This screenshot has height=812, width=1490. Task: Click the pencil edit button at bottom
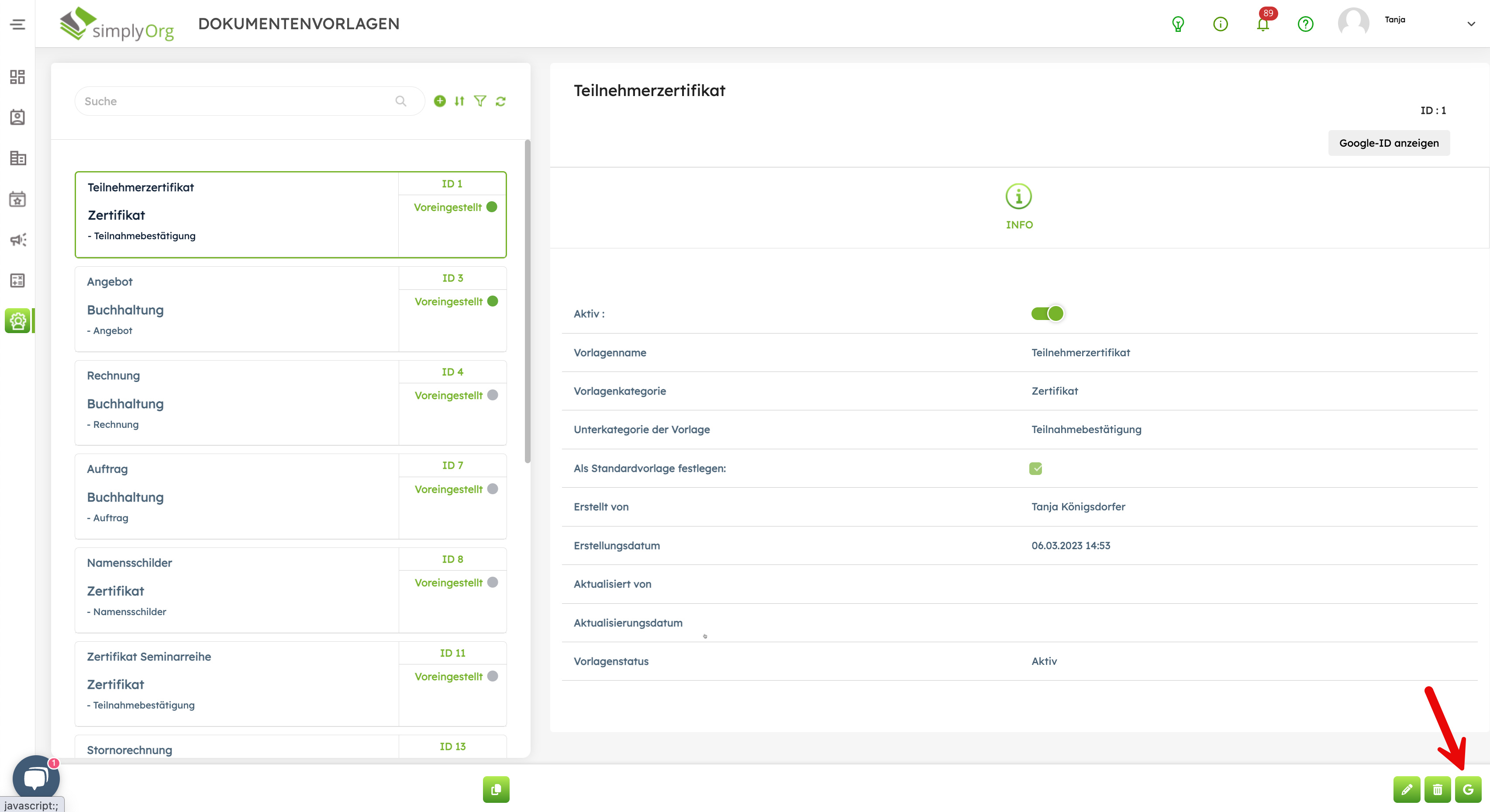click(x=1407, y=789)
